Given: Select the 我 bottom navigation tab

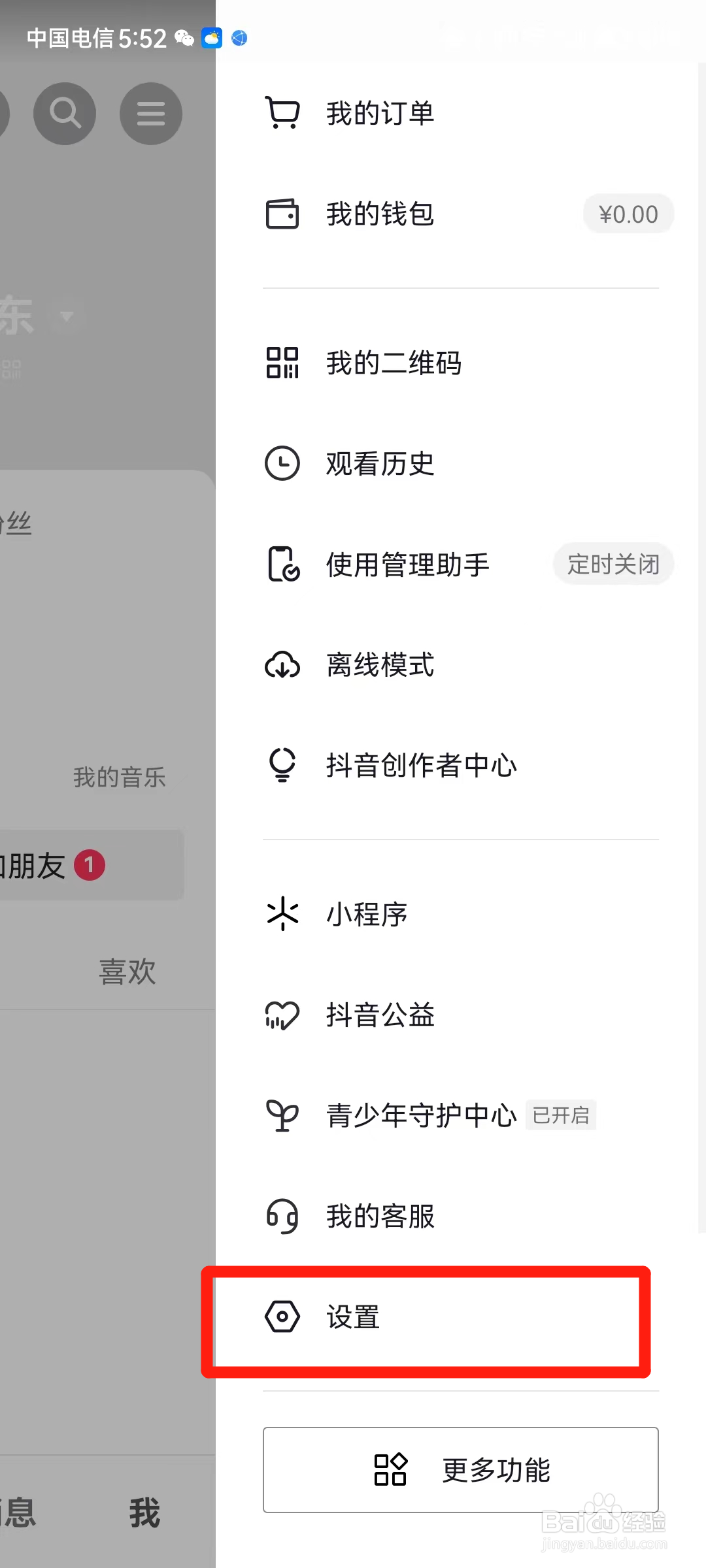Looking at the screenshot, I should [144, 1513].
